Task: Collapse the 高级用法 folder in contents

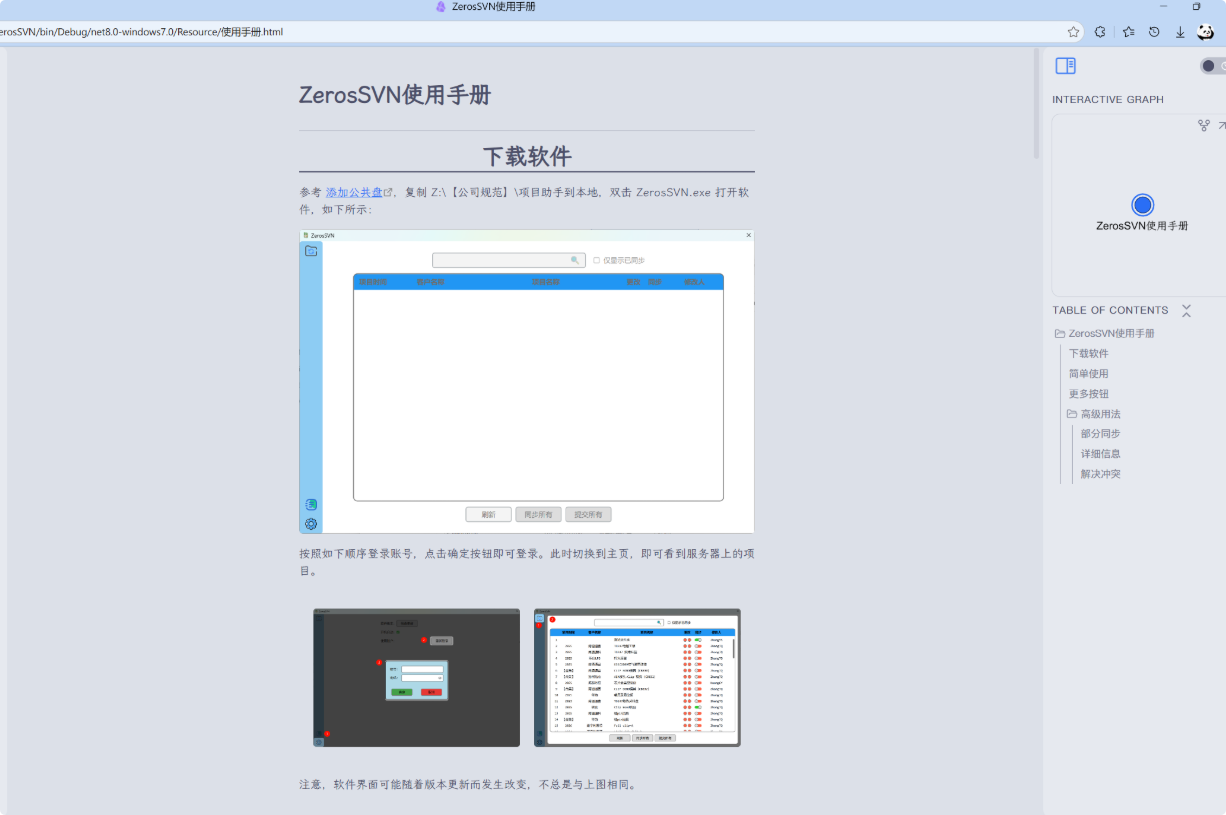Action: tap(1072, 414)
